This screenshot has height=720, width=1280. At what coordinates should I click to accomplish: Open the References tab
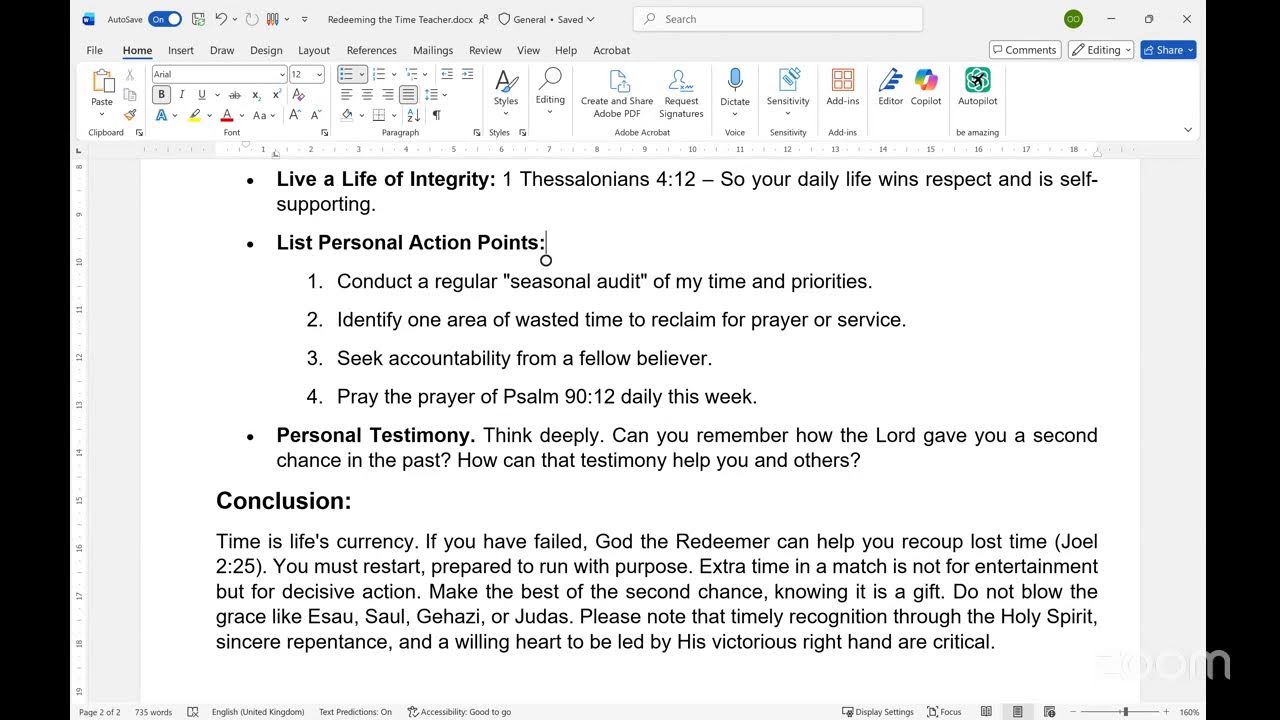click(x=371, y=50)
